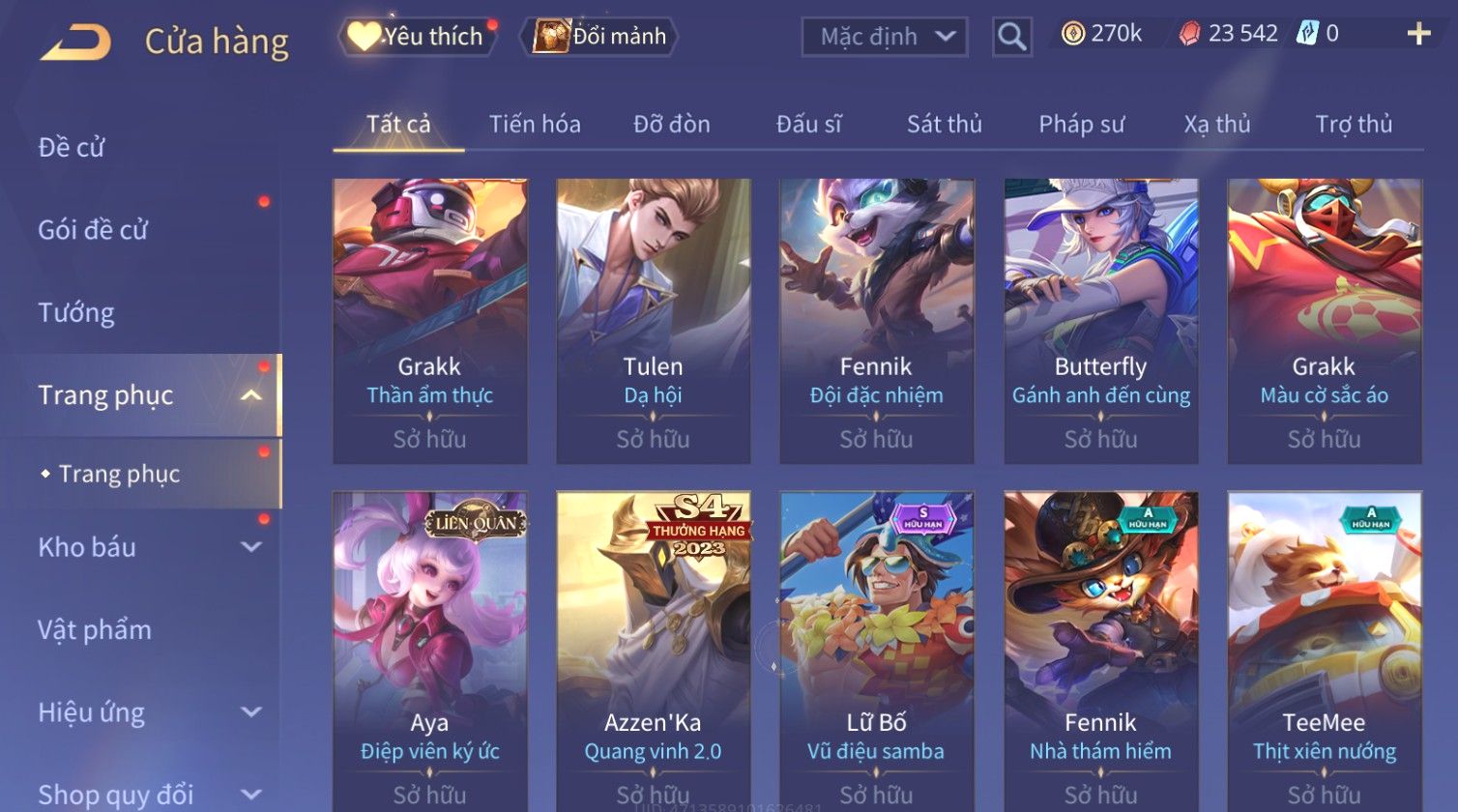
Task: Click the plus icon to add currency
Action: pyautogui.click(x=1418, y=35)
